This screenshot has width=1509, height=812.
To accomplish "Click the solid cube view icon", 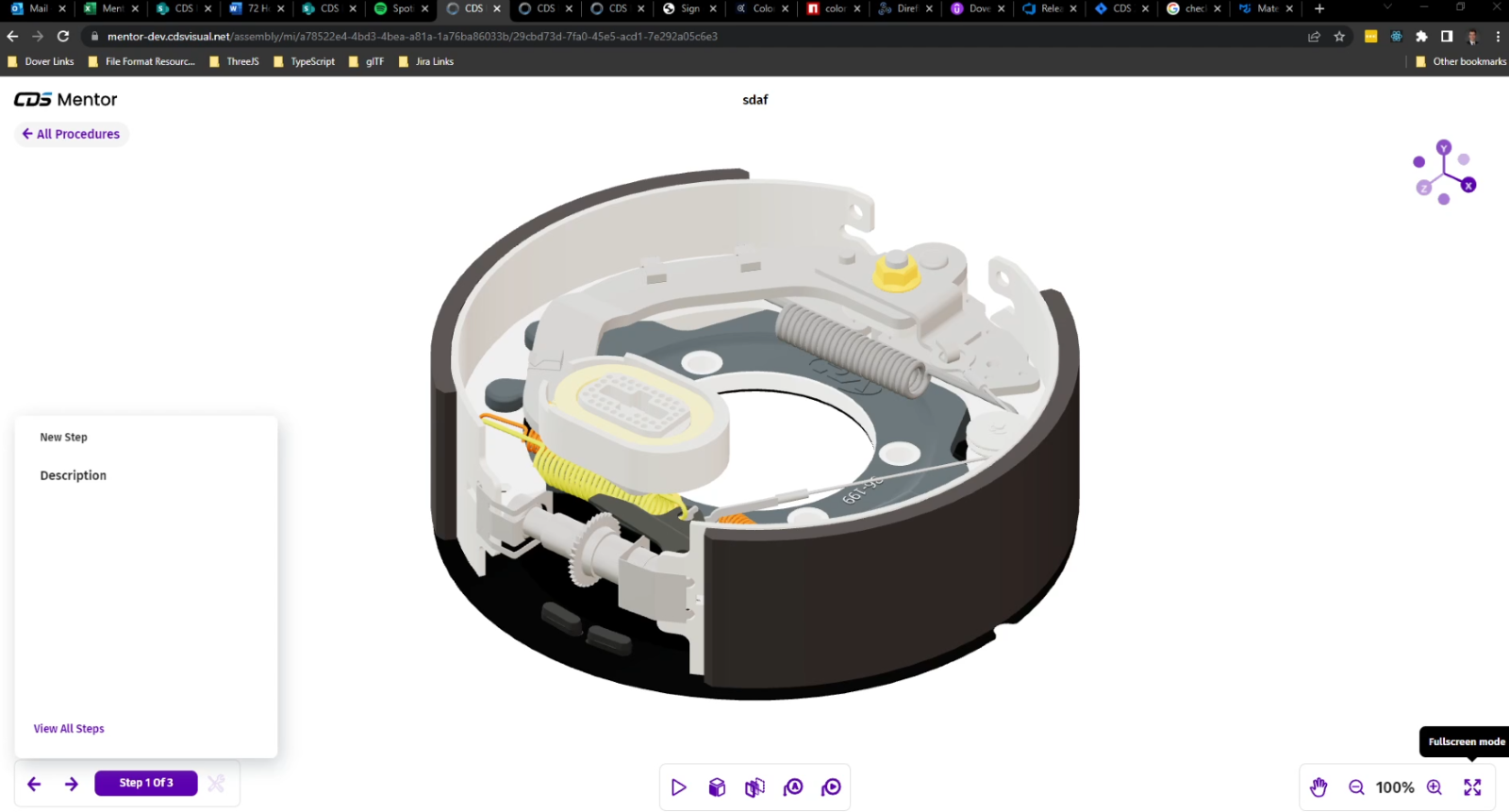I will click(x=717, y=787).
